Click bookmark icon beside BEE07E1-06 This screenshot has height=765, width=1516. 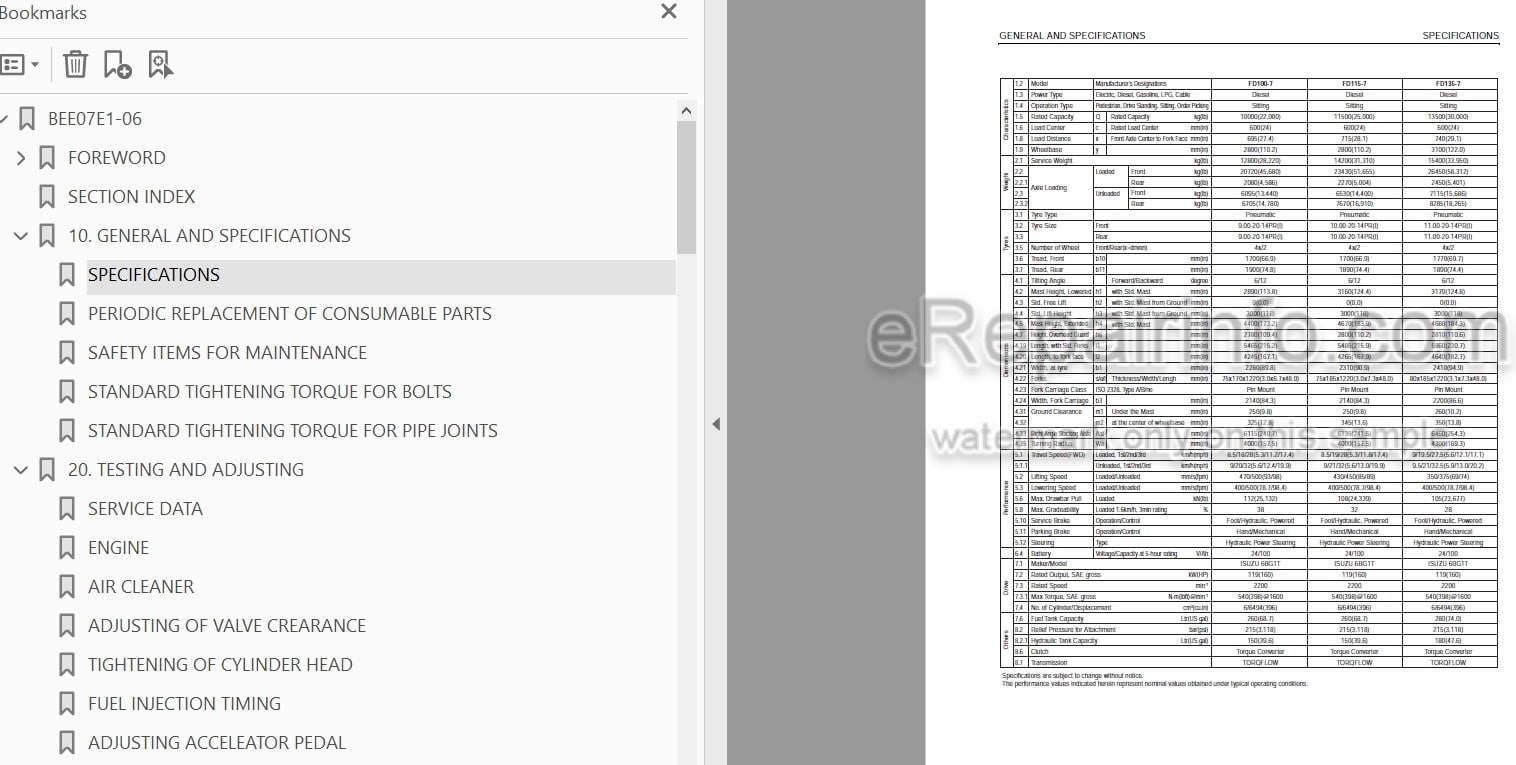26,119
